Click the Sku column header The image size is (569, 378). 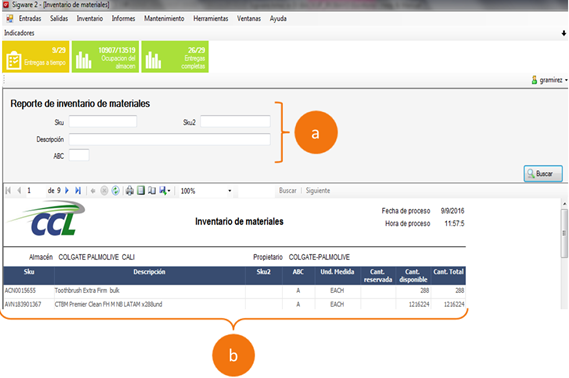29,275
